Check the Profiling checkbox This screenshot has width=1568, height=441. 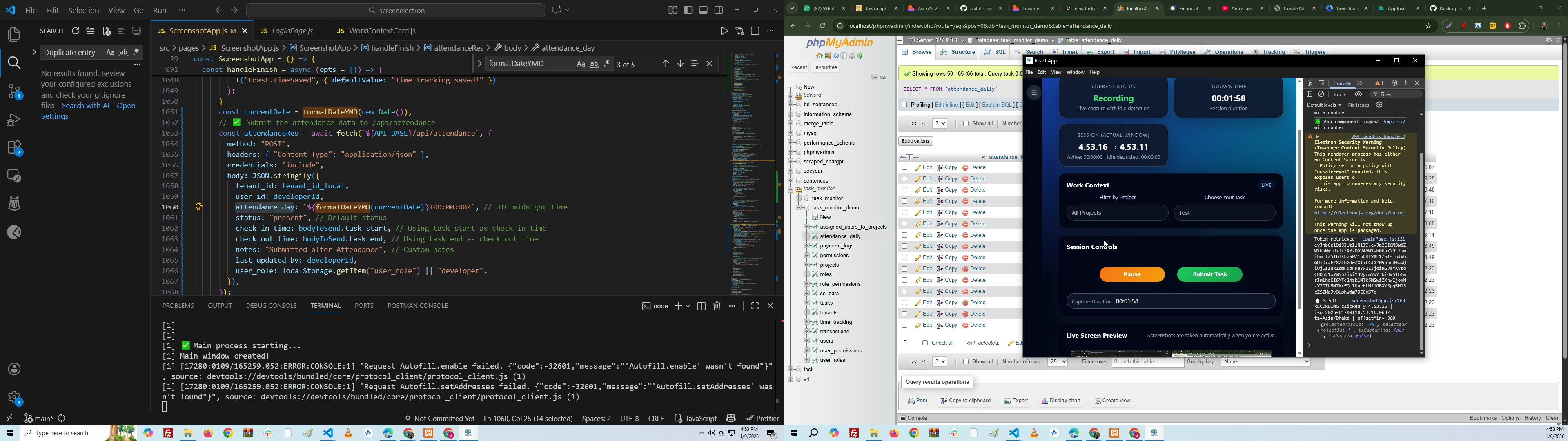click(904, 105)
